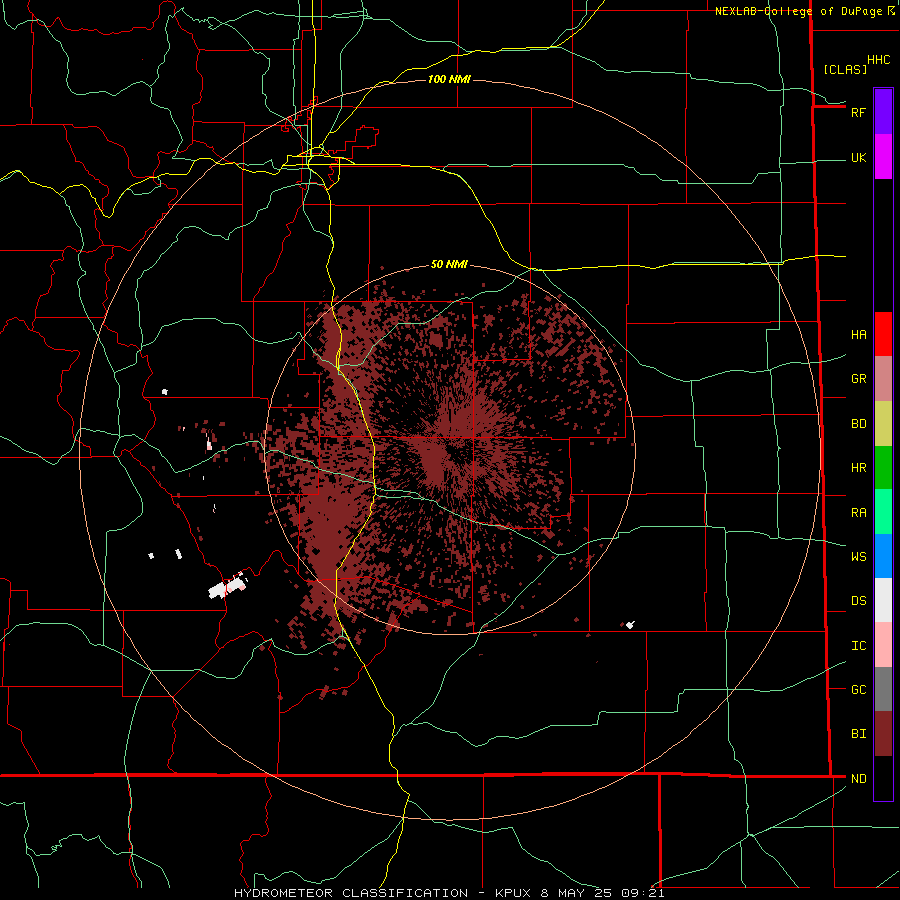Click the HA legend label
Image resolution: width=900 pixels, height=900 pixels.
coord(858,335)
